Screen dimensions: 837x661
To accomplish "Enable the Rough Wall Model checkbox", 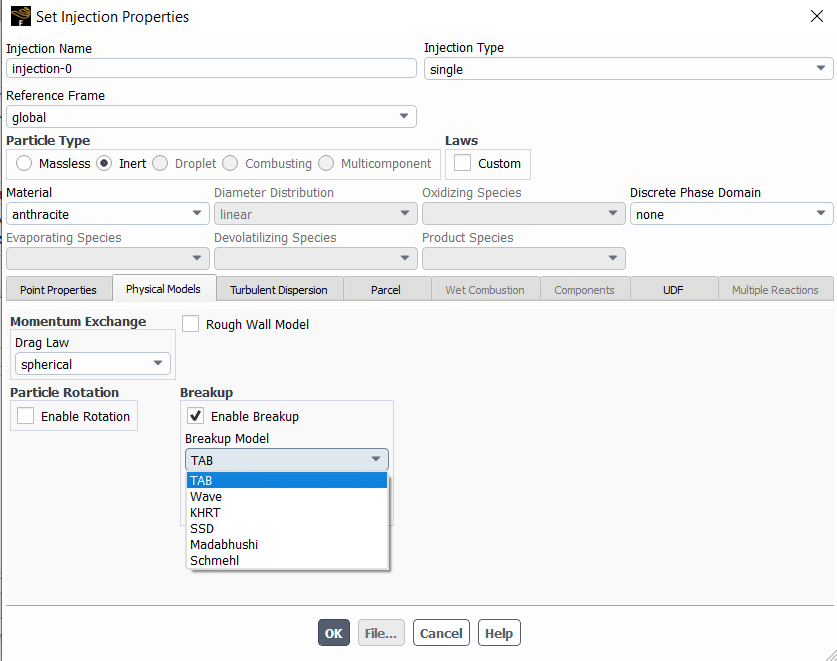I will click(191, 324).
